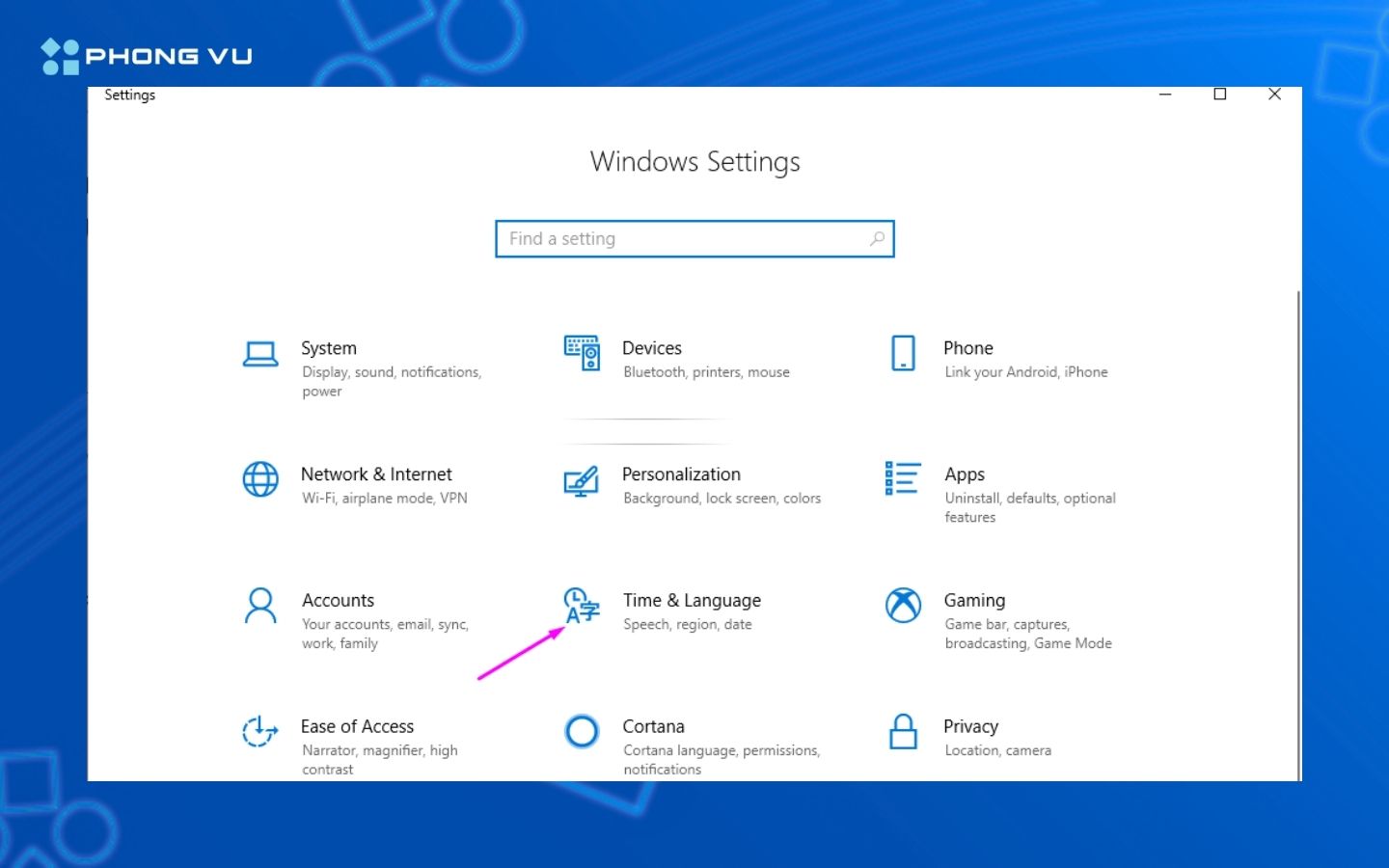
Task: Open the Time & Language icon
Action: (x=582, y=606)
